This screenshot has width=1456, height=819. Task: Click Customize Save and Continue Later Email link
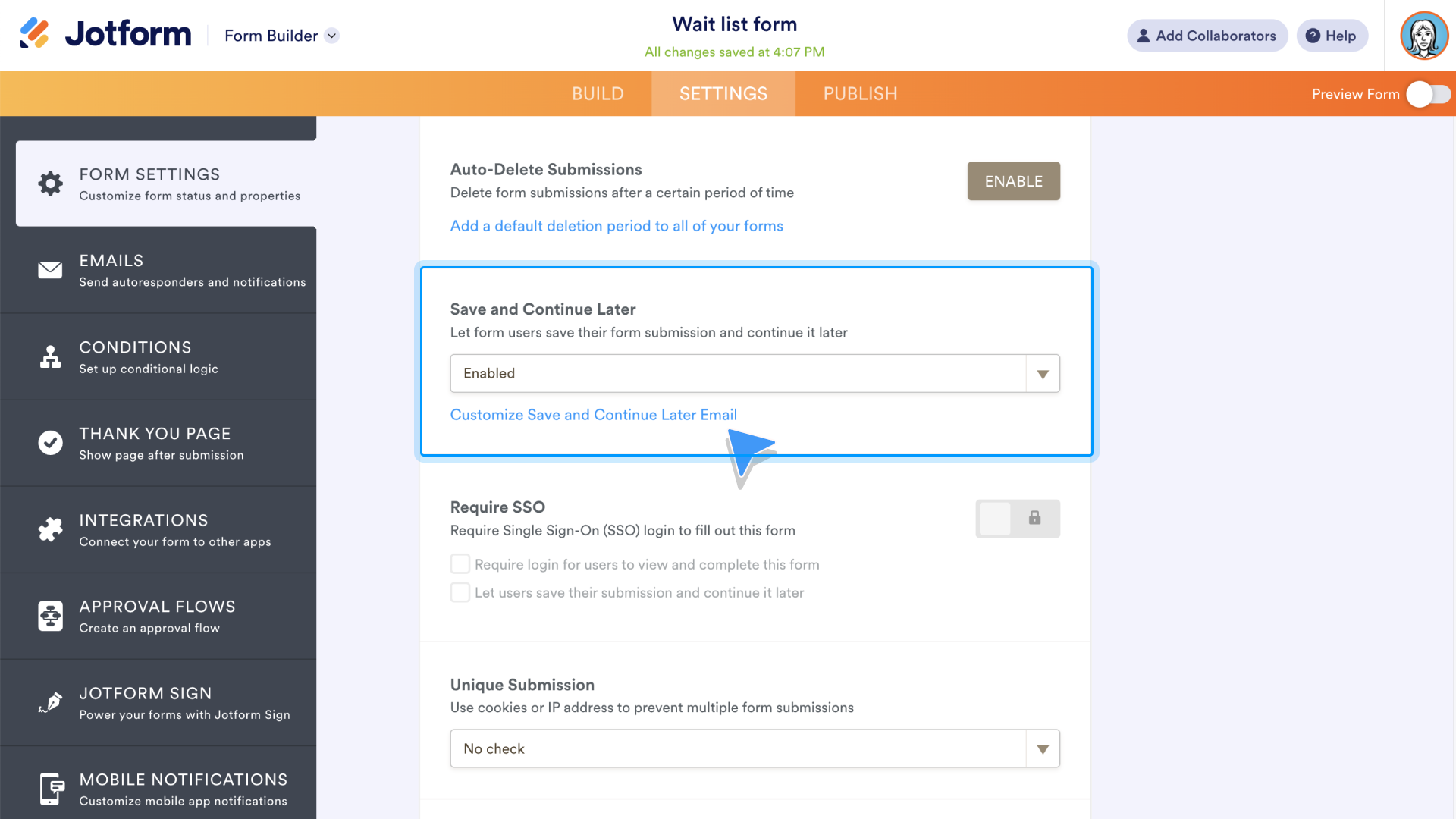[593, 414]
